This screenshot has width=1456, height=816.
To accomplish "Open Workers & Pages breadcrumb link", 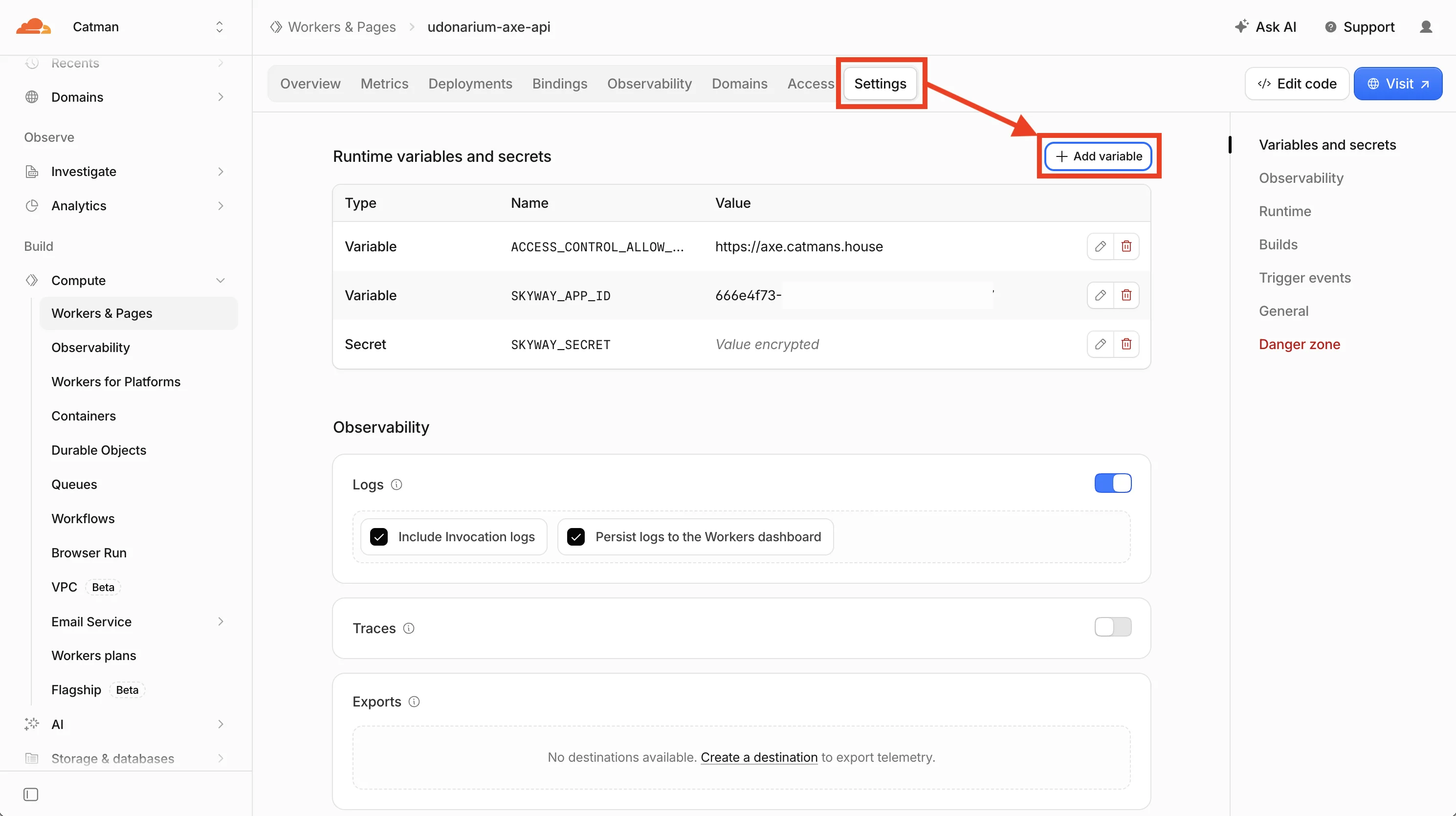I will pos(341,27).
